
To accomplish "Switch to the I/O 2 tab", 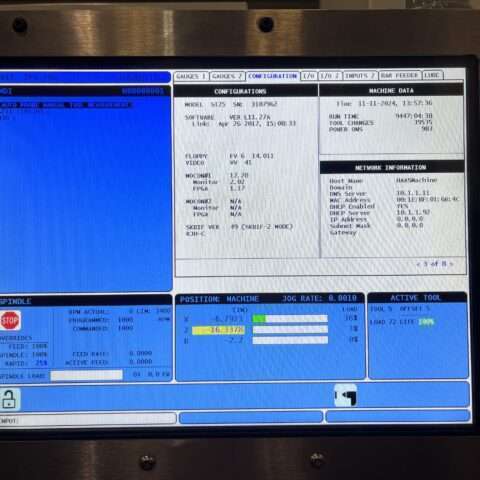I will pos(330,76).
